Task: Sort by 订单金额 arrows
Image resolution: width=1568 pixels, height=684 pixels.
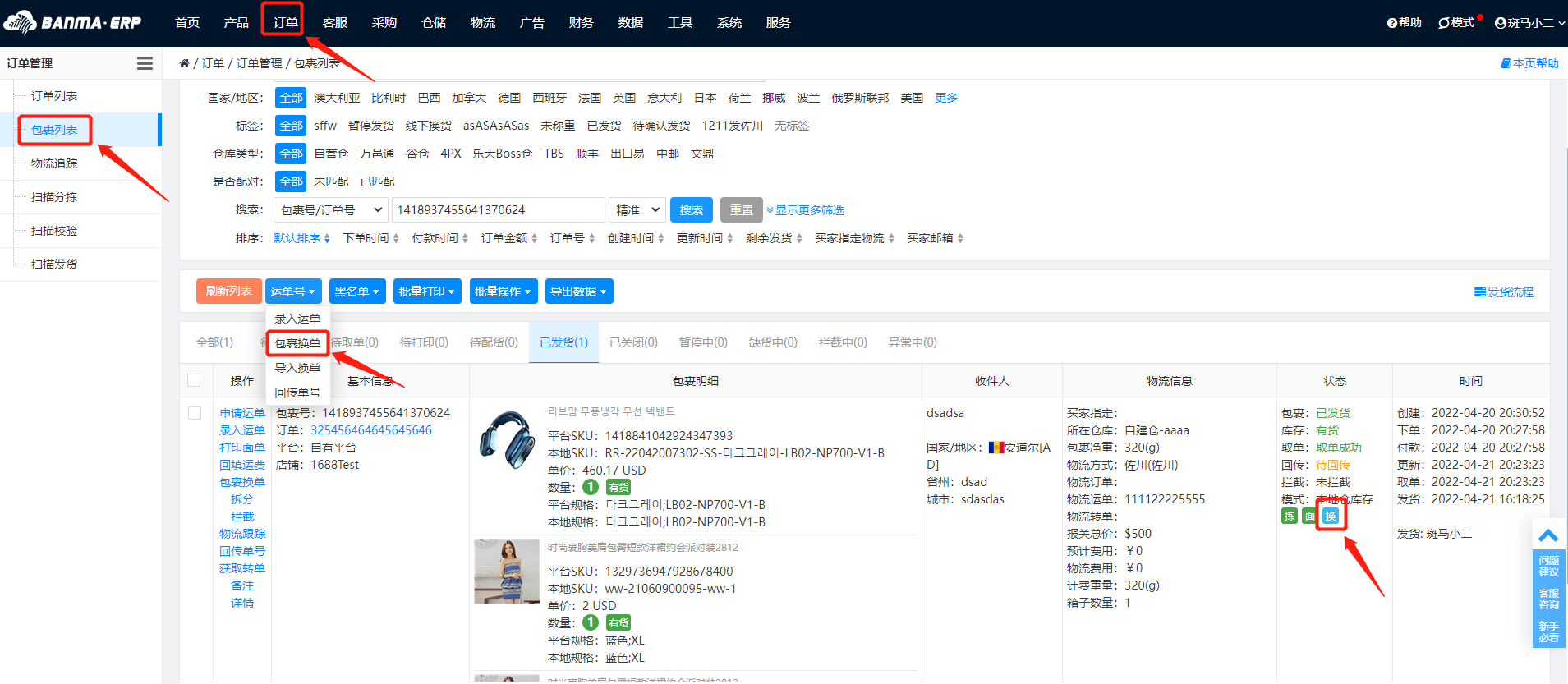Action: 534,238
